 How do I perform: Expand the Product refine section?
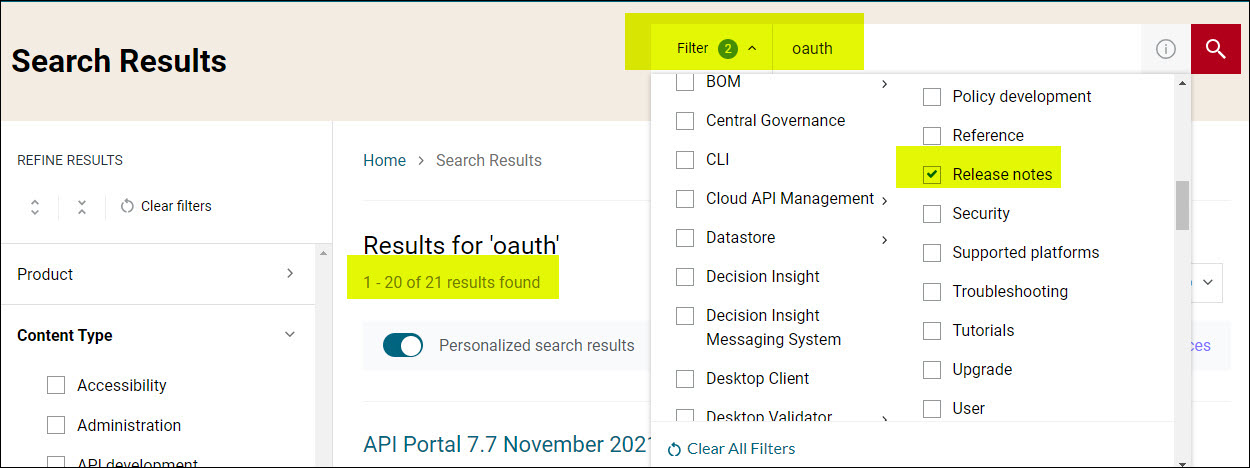click(x=290, y=273)
